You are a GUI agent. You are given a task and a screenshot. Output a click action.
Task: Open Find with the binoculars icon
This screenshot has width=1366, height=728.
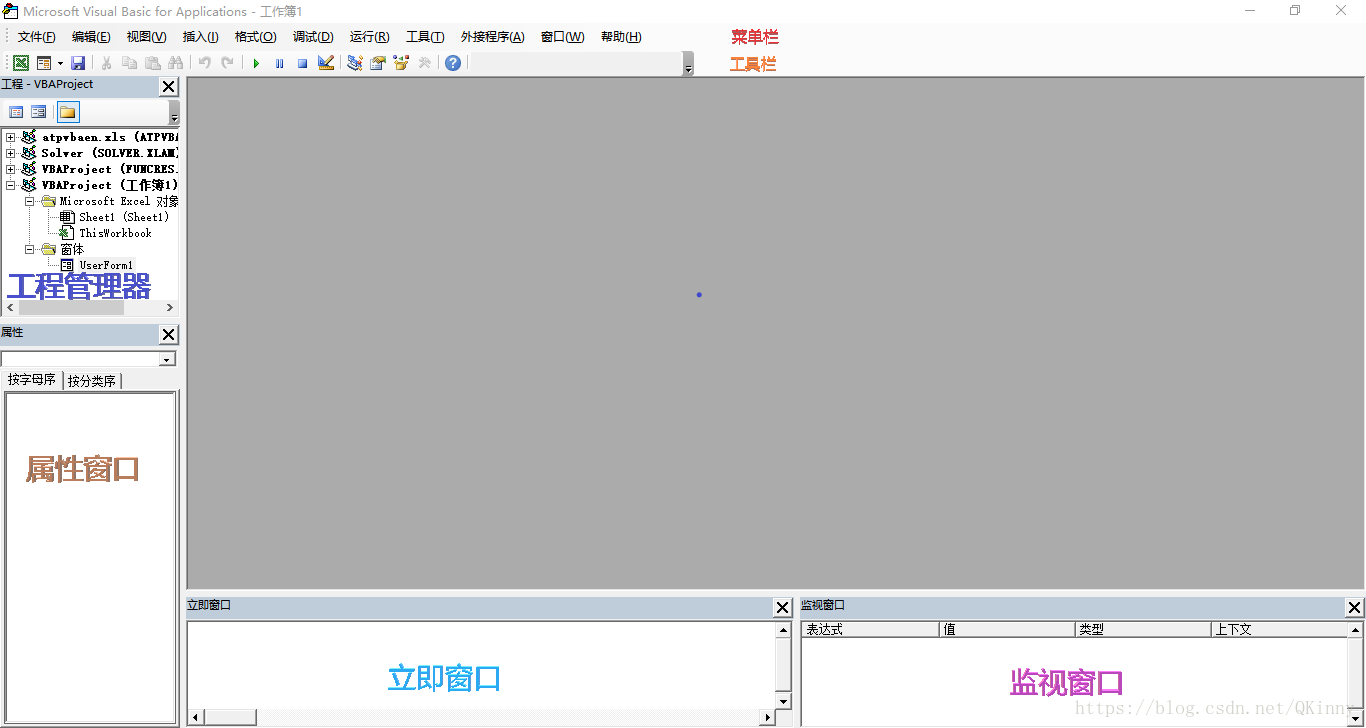point(175,63)
